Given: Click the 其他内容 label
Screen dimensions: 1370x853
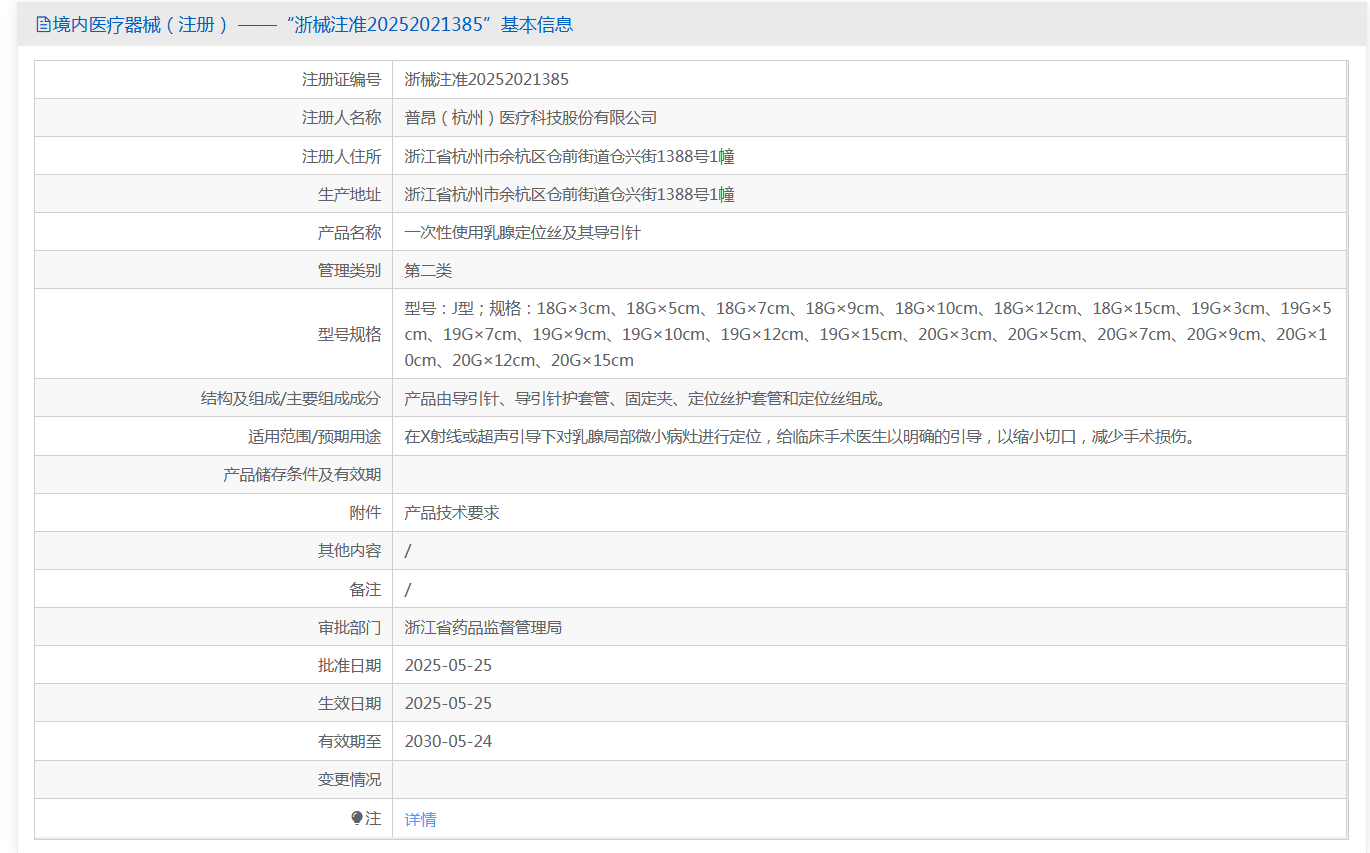Looking at the screenshot, I should coord(349,550).
